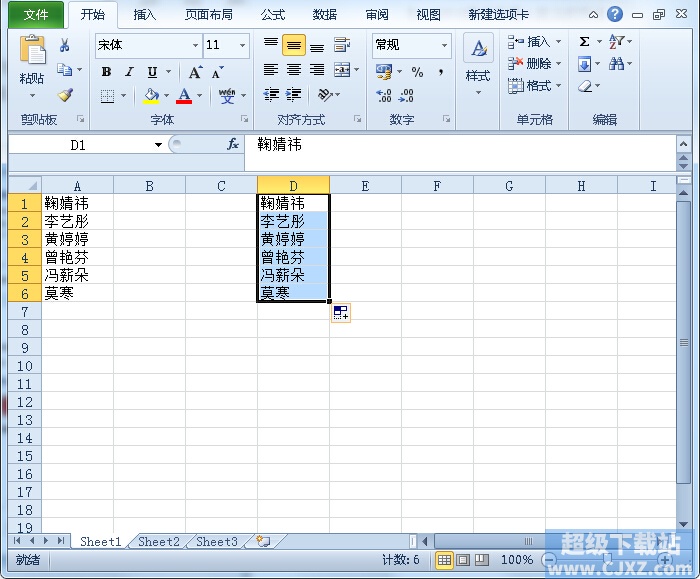Open the 文件 file button
700x579 pixels.
point(35,15)
